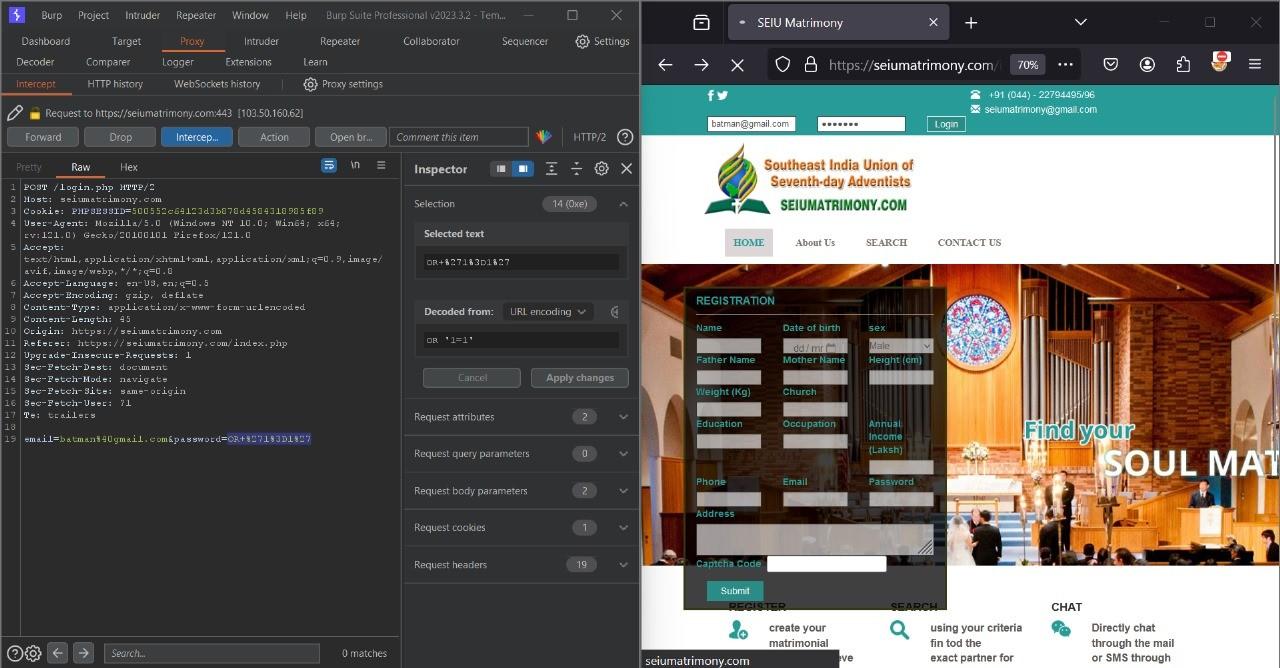Click the Burp Suite lightning logo icon
The width and height of the screenshot is (1280, 668).
(18, 15)
